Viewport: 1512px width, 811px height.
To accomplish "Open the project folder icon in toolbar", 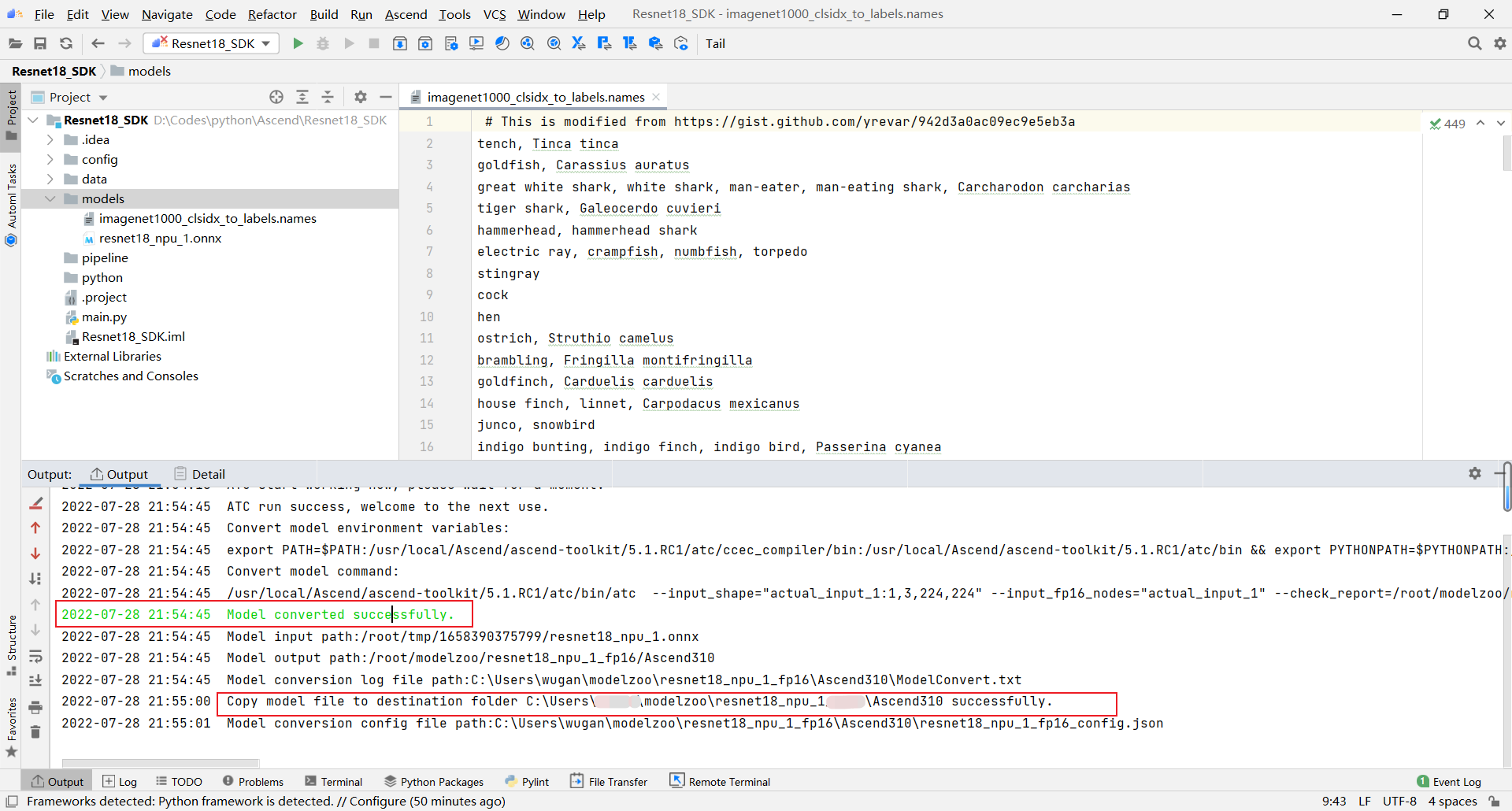I will (x=15, y=43).
